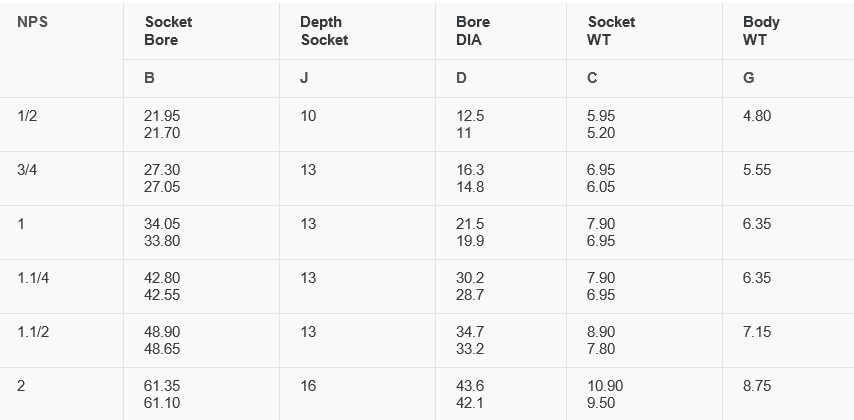854x420 pixels.
Task: Click the letter C sub-header cell
Action: [x=593, y=78]
